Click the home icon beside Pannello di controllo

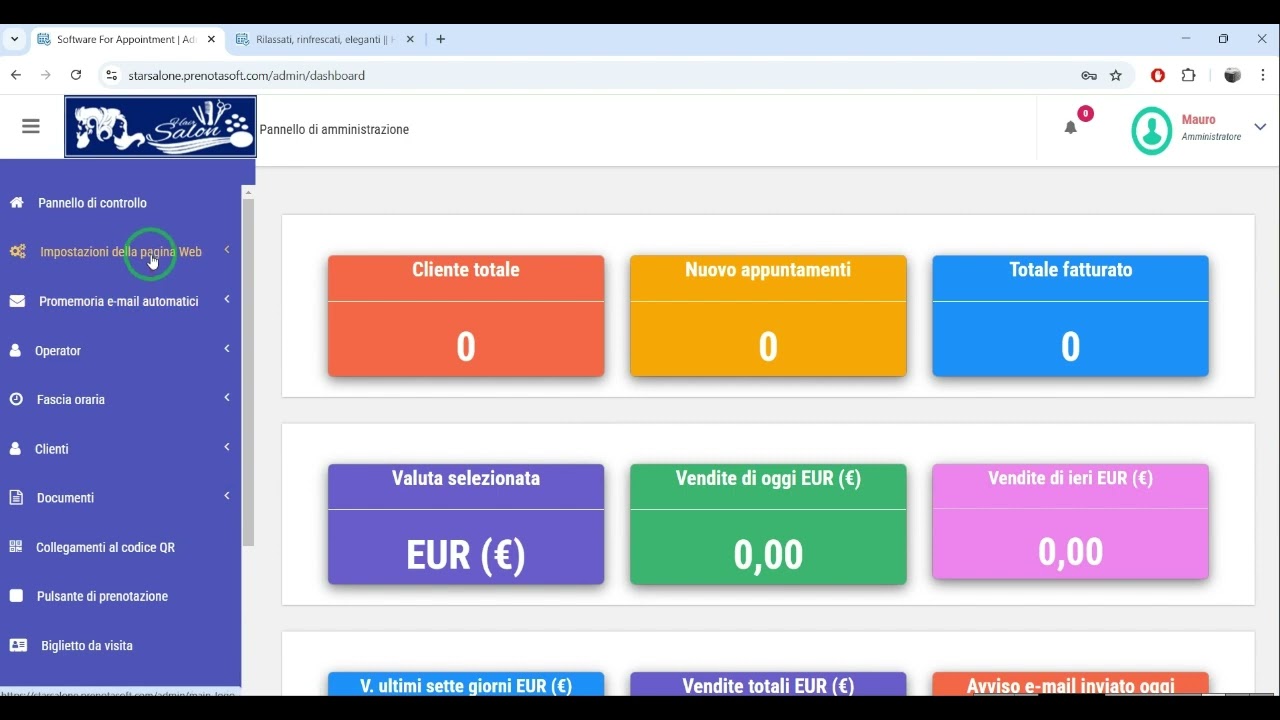coord(17,203)
